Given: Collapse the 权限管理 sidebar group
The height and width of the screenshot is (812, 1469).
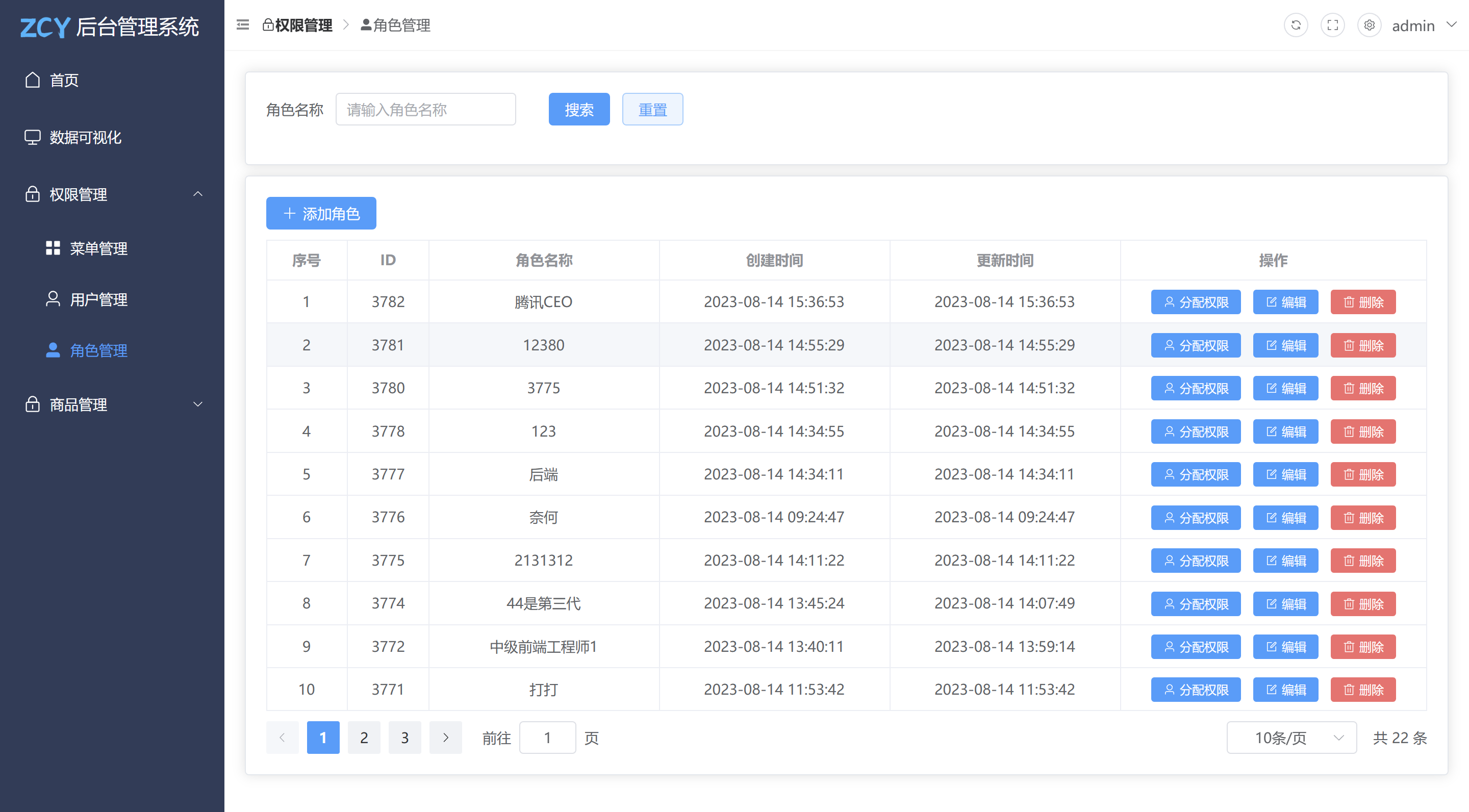Looking at the screenshot, I should tap(112, 194).
